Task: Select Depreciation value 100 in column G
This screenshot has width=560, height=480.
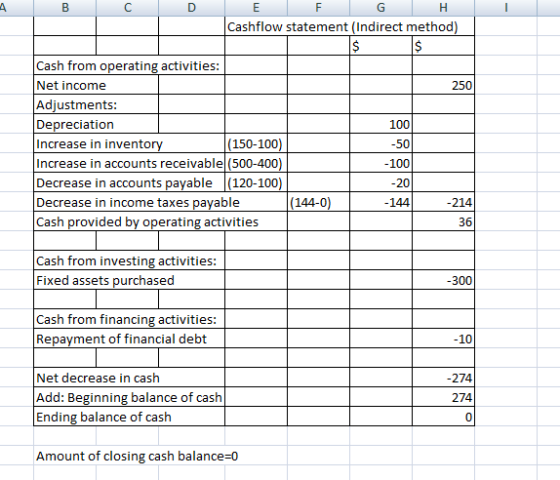Action: point(381,124)
